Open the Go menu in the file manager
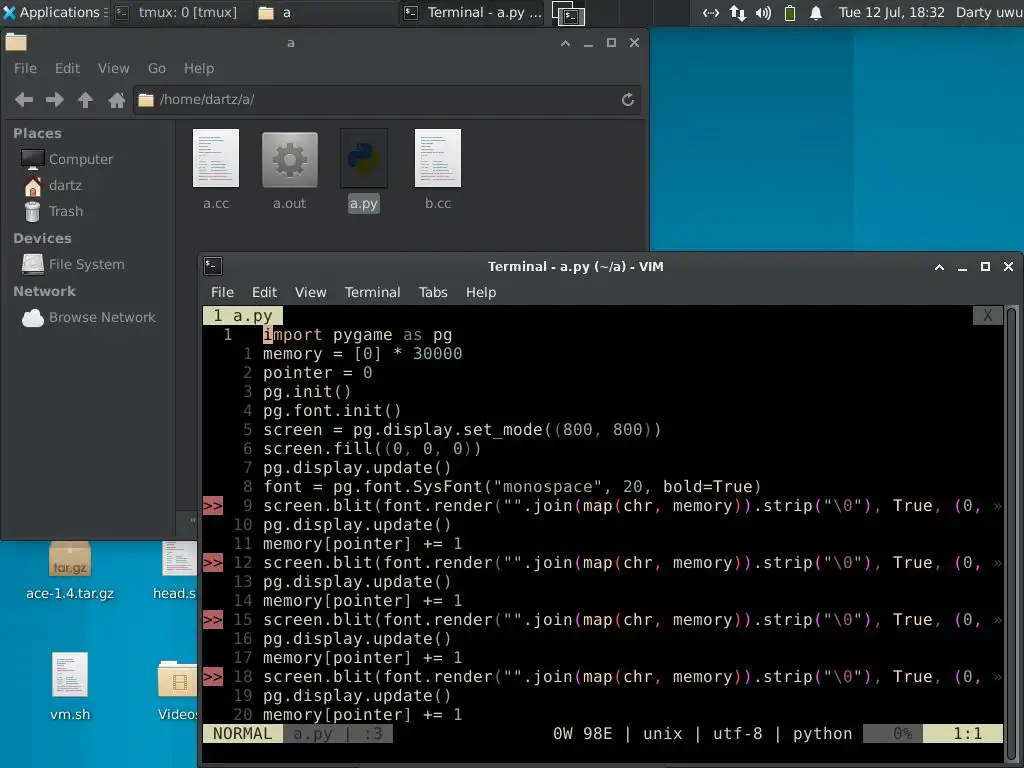The image size is (1024, 768). (x=157, y=68)
